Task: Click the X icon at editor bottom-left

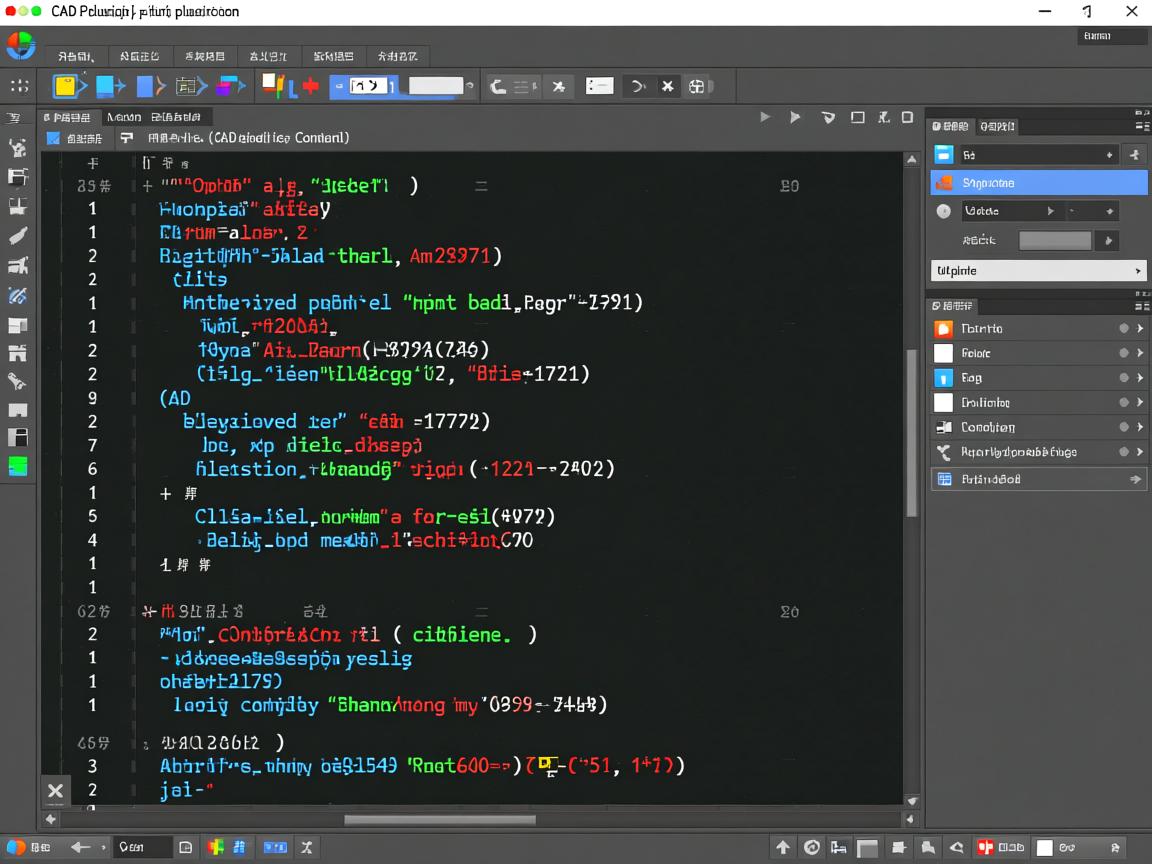Action: coord(55,791)
